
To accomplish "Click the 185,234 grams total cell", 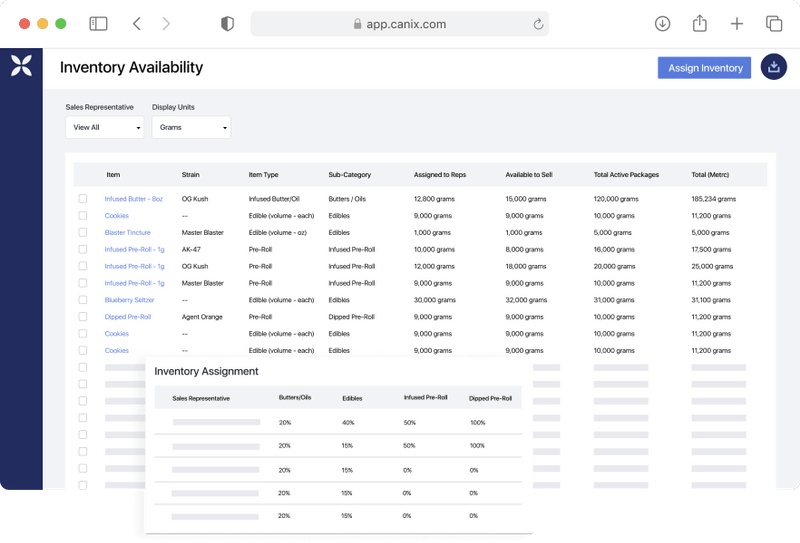I will (713, 199).
